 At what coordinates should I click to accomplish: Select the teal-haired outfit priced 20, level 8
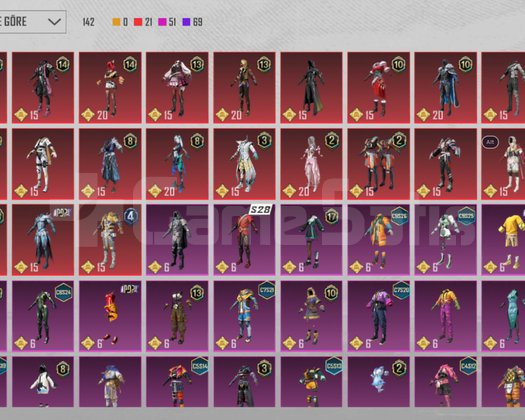click(x=177, y=164)
